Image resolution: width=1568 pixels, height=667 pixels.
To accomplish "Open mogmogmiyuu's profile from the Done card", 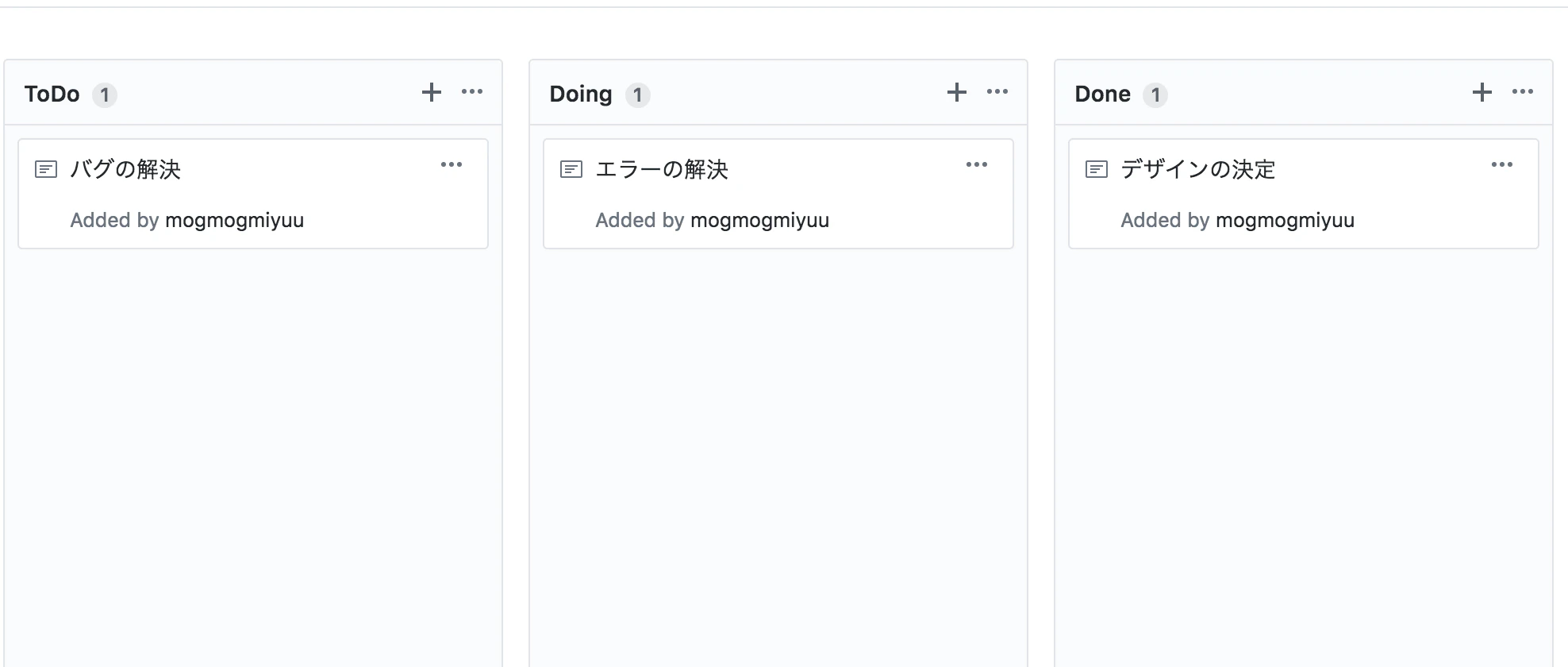I will pos(1286,221).
